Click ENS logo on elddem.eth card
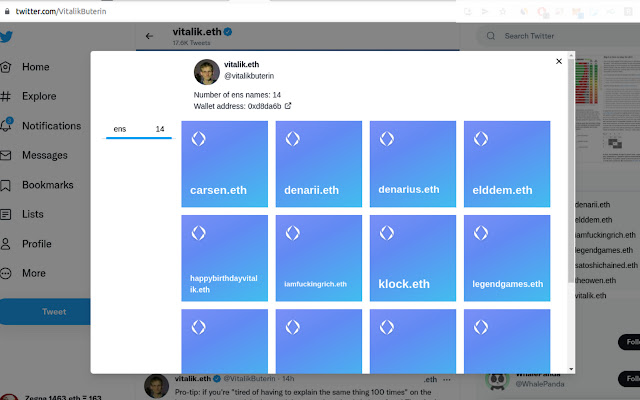The image size is (640, 400). click(481, 139)
